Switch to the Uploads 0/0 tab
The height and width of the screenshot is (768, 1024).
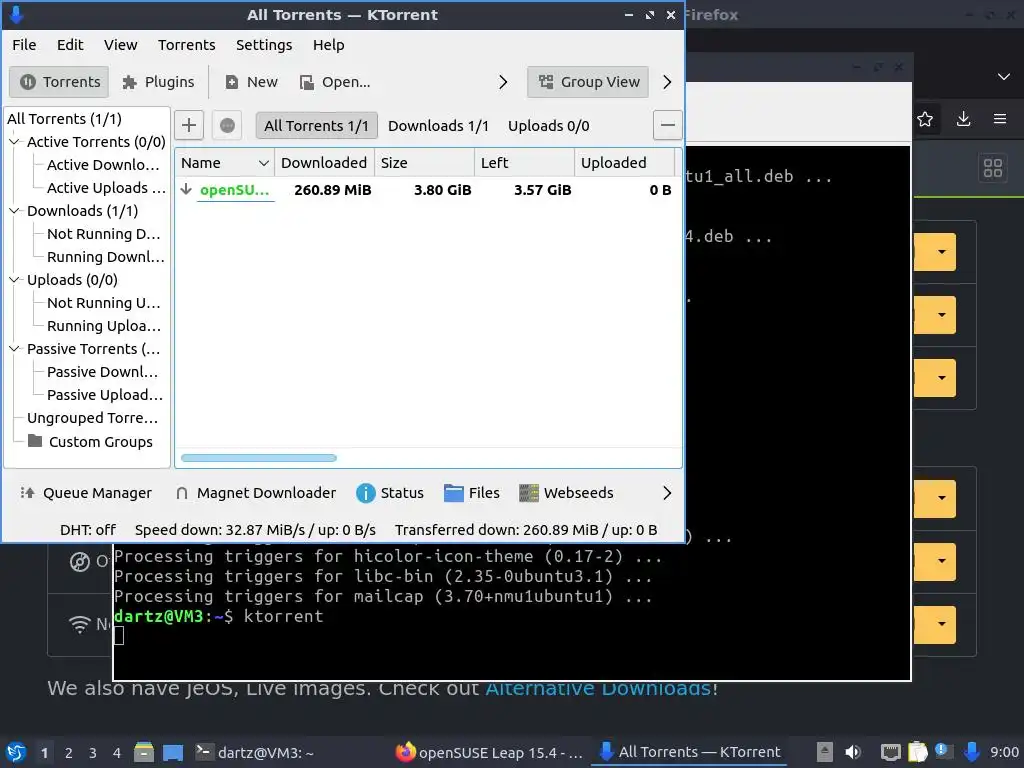coord(549,125)
